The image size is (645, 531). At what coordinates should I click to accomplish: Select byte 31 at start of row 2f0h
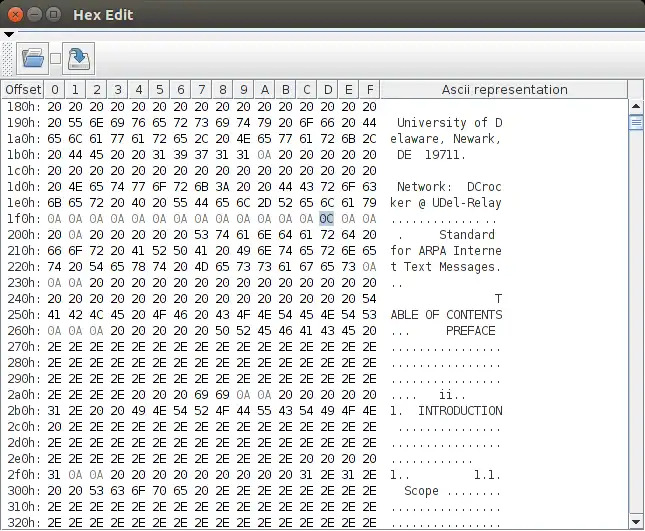point(54,475)
